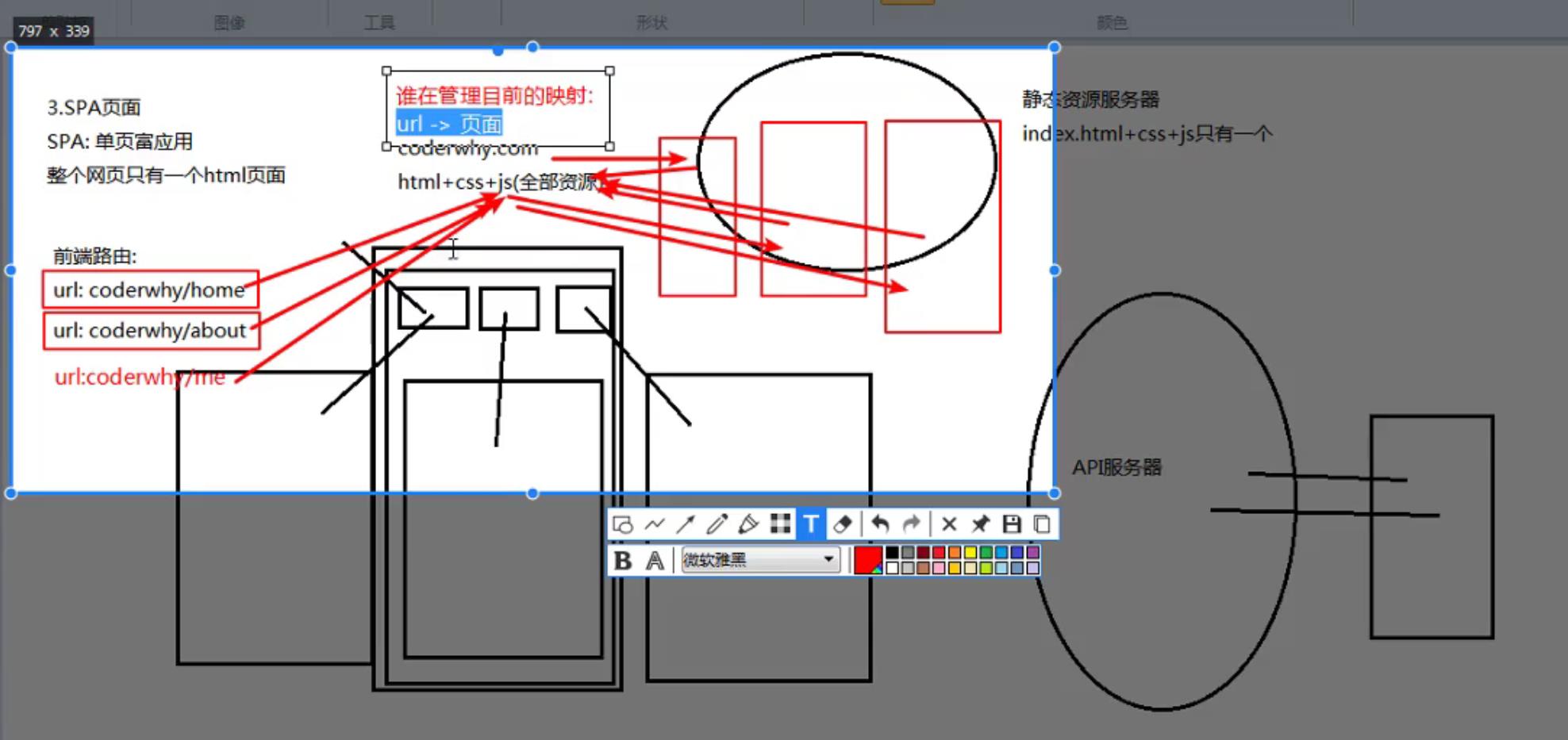Click the red text '谁在管理目前的映射:'
The image size is (1568, 740).
(x=494, y=96)
